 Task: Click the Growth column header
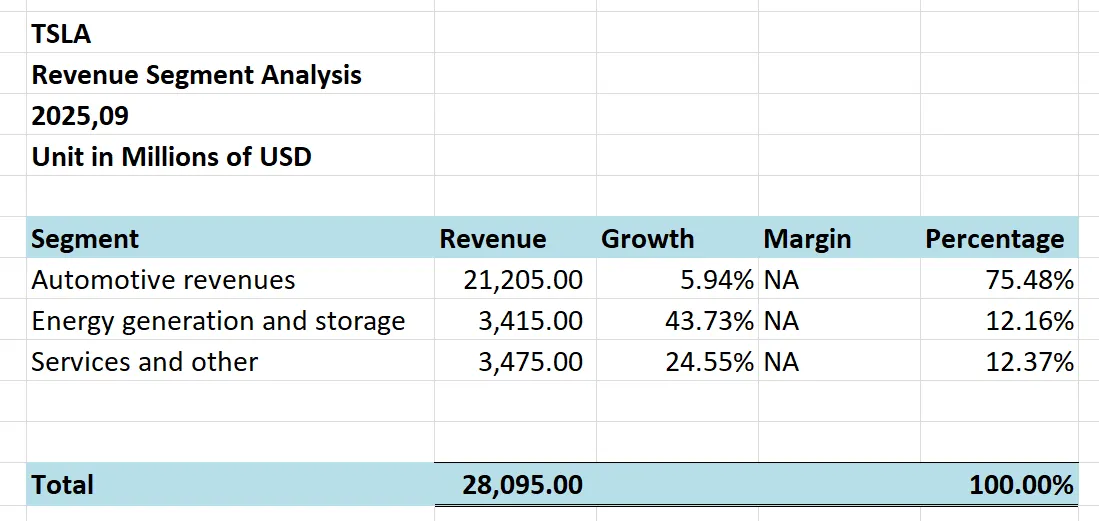point(677,238)
